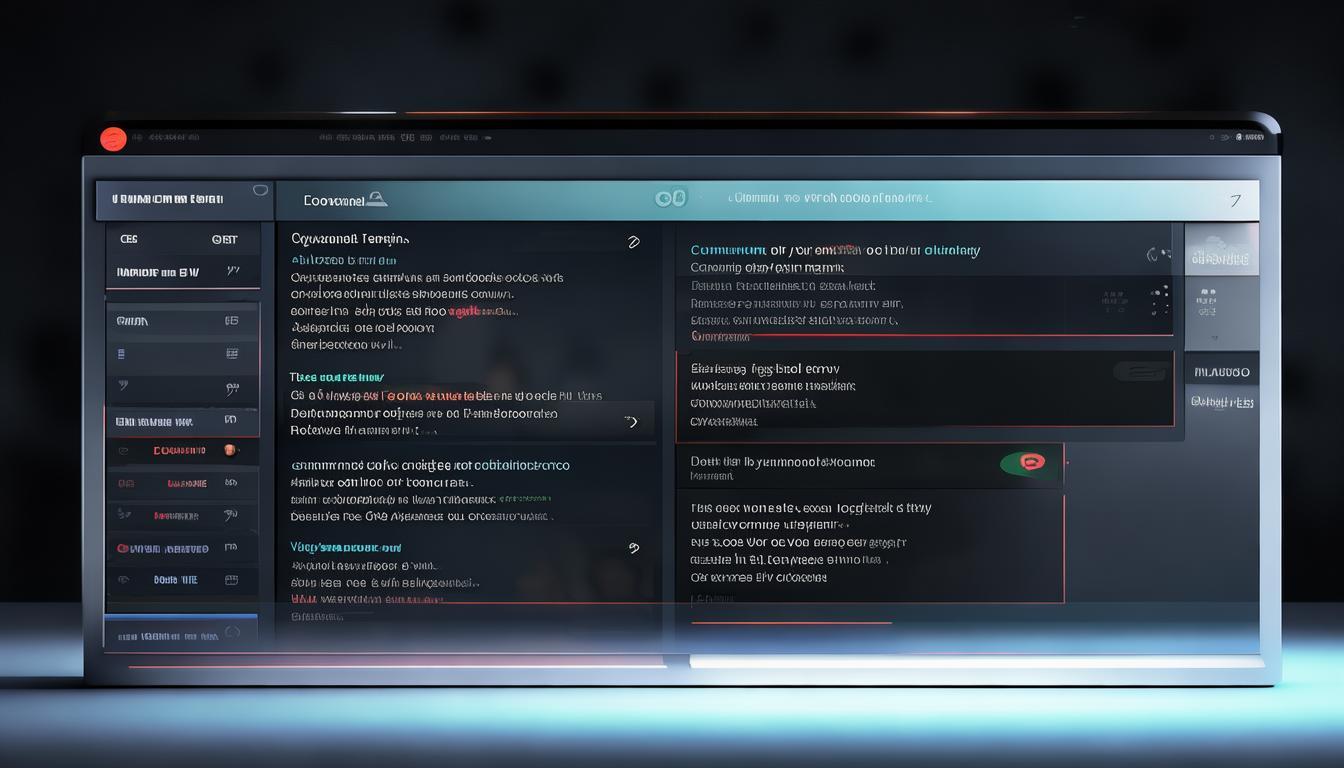Image resolution: width=1344 pixels, height=768 pixels.
Task: Toggle the green switch with red knob
Action: click(x=1030, y=462)
